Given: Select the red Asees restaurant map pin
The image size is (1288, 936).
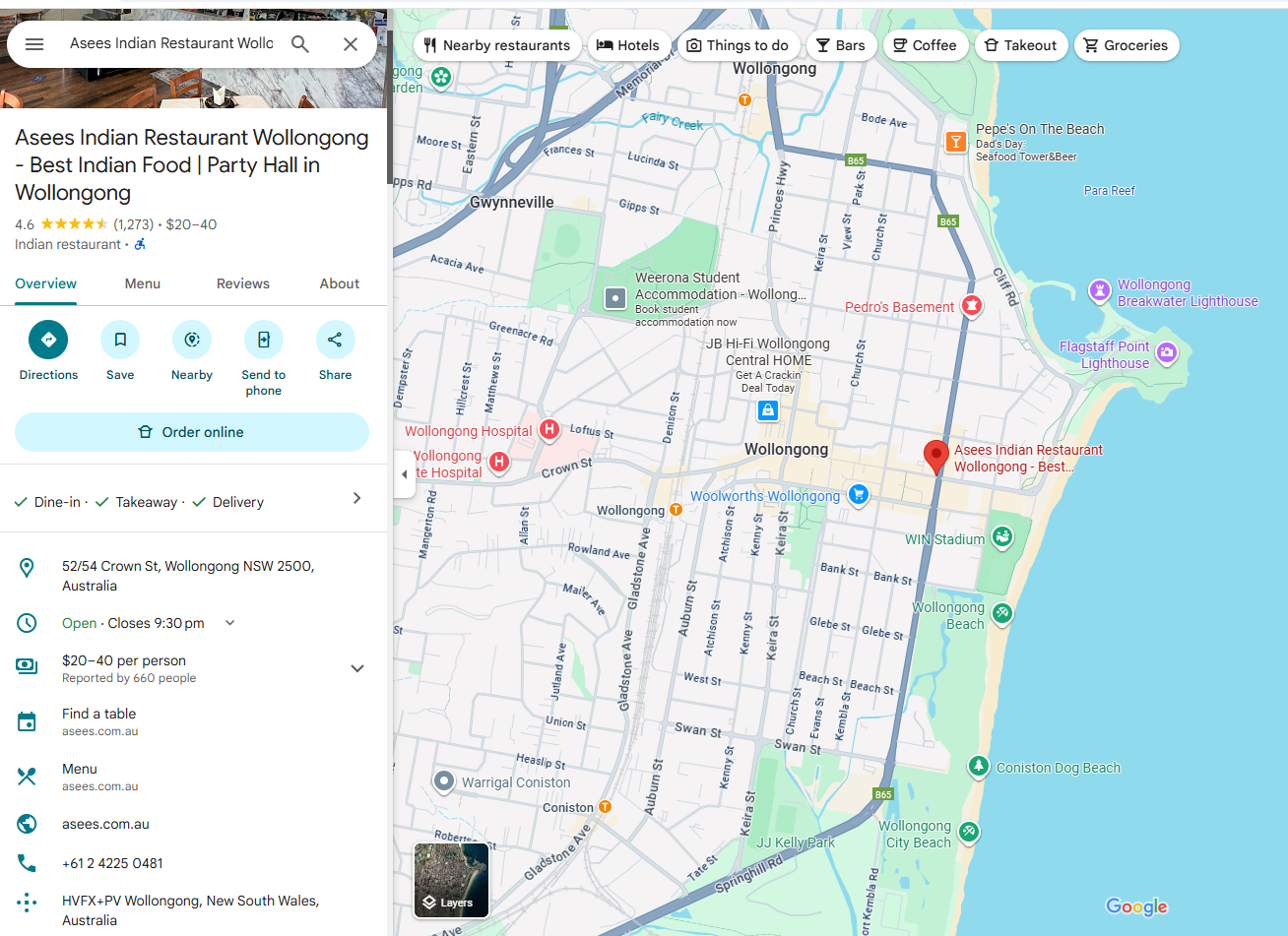Looking at the screenshot, I should 935,456.
